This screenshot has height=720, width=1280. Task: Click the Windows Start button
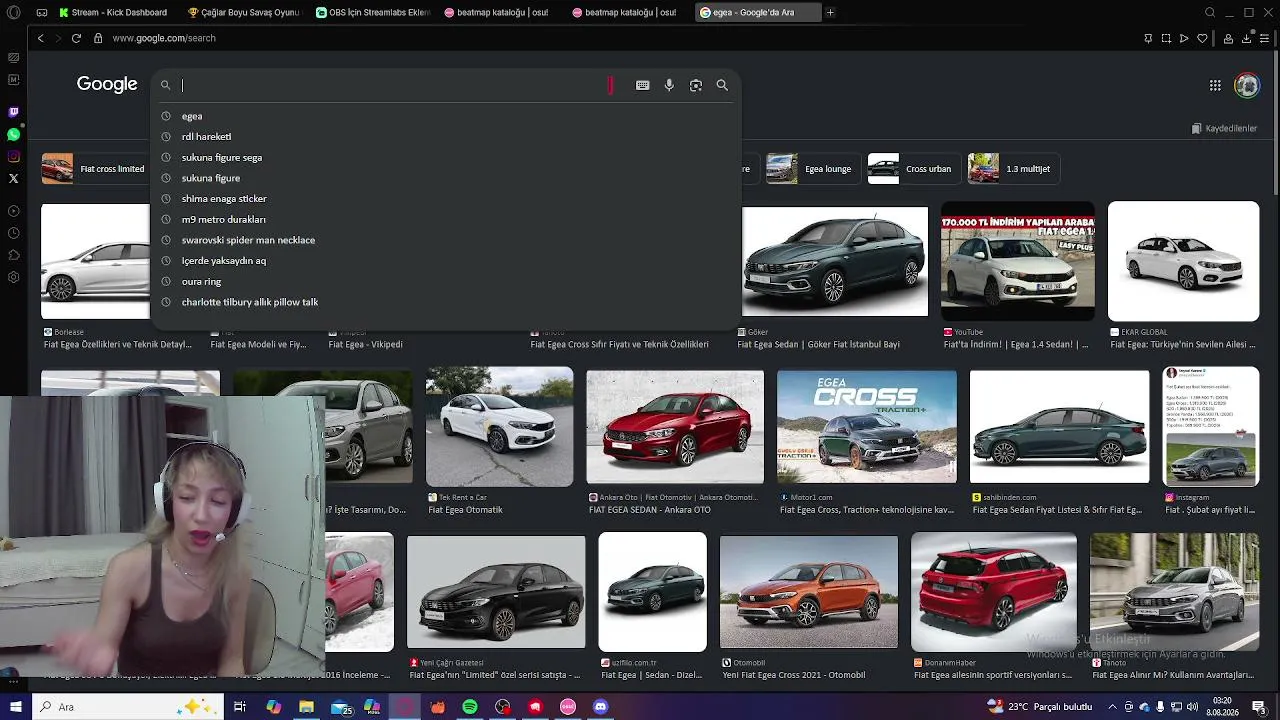pyautogui.click(x=14, y=707)
